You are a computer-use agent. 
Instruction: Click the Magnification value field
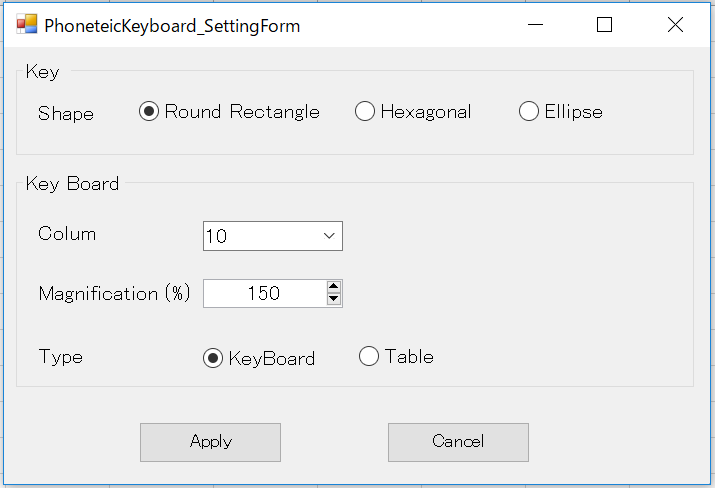pyautogui.click(x=265, y=293)
